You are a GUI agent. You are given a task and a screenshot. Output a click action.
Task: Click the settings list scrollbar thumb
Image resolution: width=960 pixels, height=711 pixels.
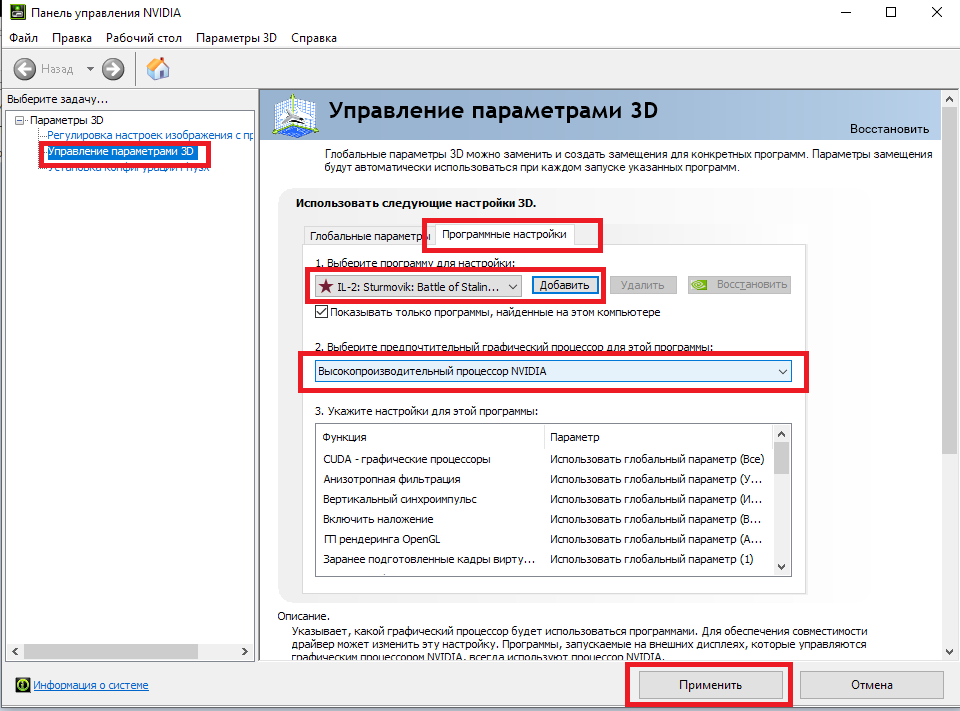tap(781, 459)
